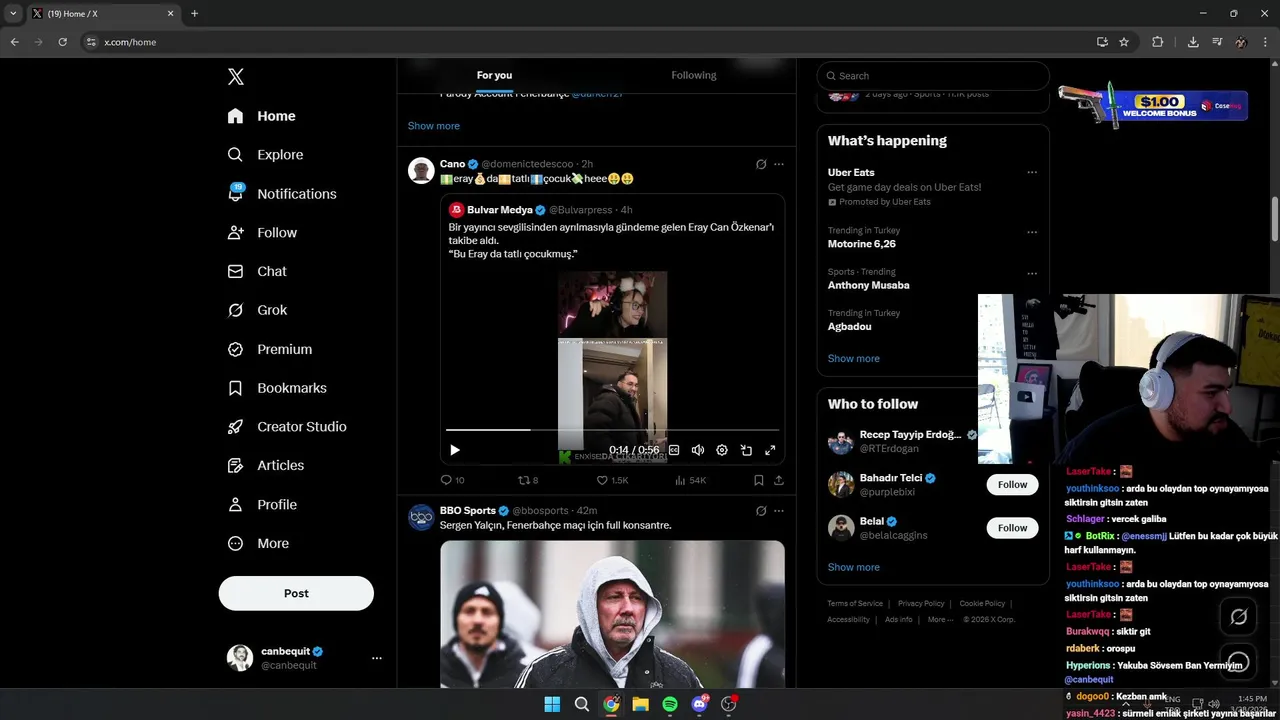Click the Bulvar Medya quoted account name
This screenshot has height=720, width=1280.
[500, 210]
